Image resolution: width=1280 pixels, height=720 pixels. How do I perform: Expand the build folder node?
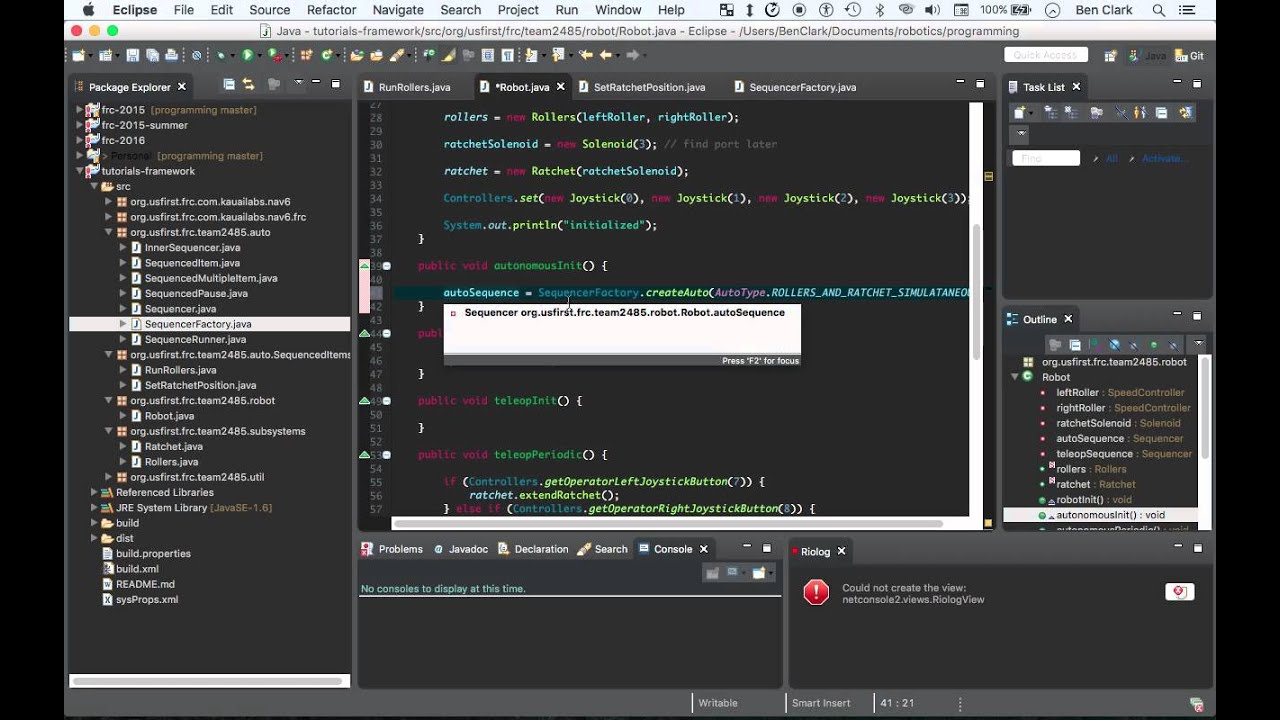[94, 523]
